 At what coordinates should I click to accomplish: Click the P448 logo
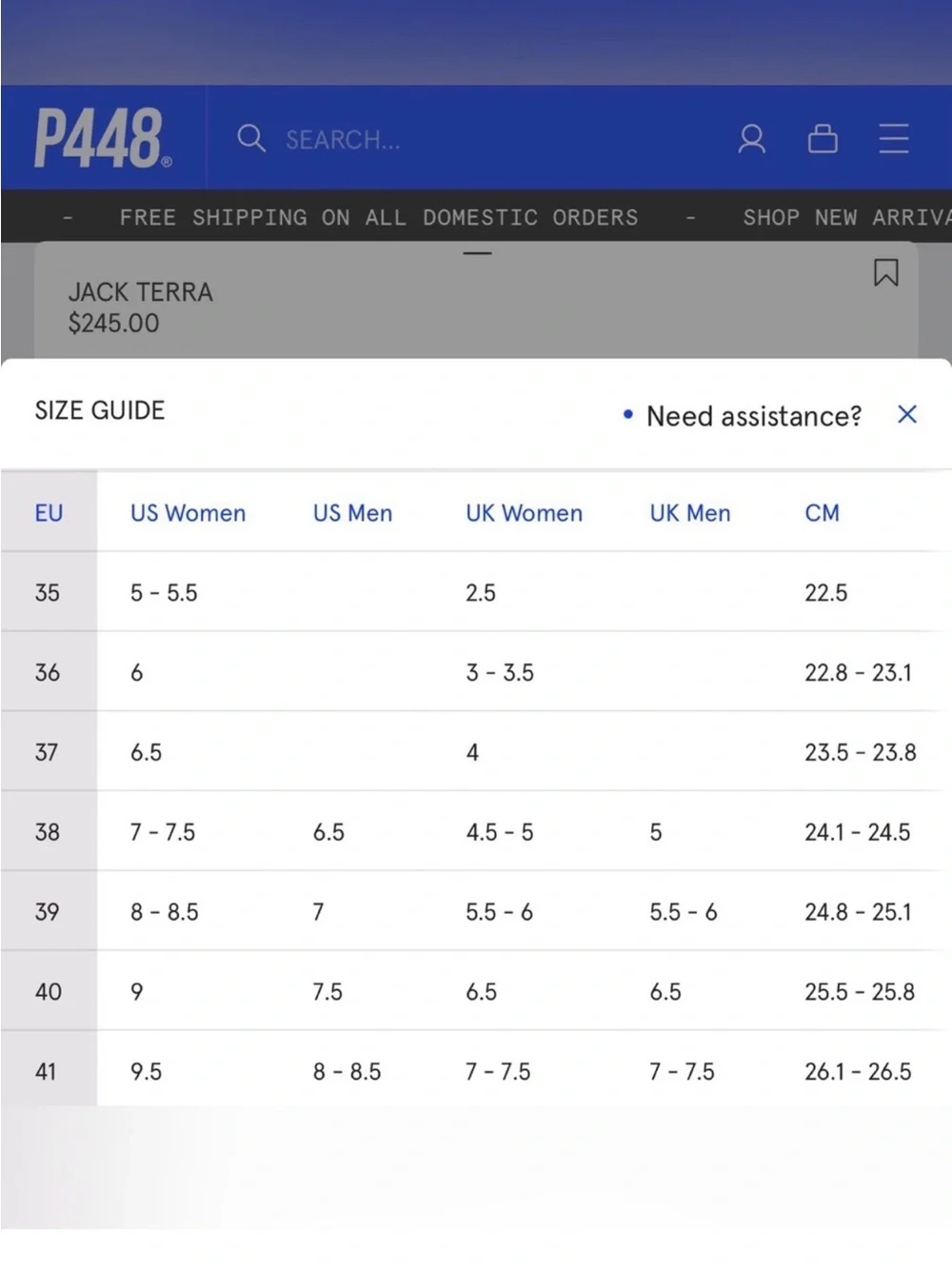click(x=103, y=138)
